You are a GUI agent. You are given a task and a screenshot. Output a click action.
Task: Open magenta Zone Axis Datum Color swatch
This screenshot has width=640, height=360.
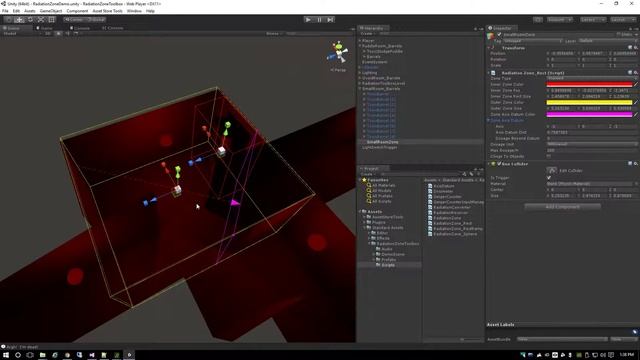589,114
